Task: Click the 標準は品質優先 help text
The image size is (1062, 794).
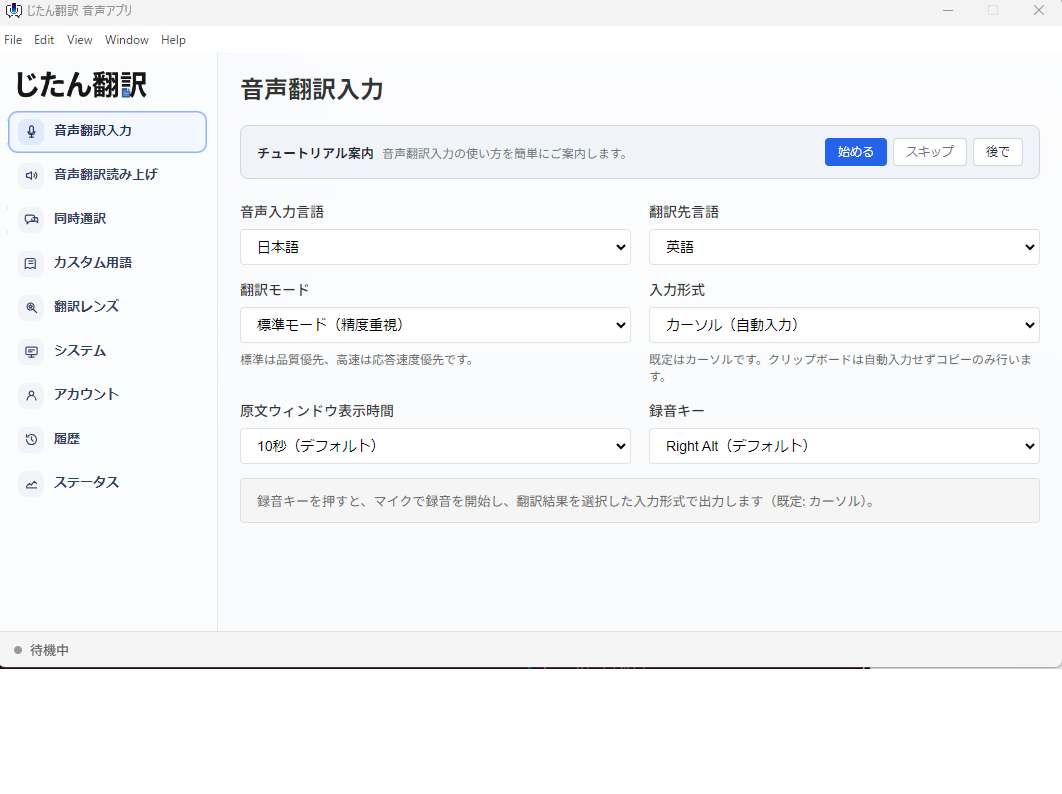Action: click(358, 360)
